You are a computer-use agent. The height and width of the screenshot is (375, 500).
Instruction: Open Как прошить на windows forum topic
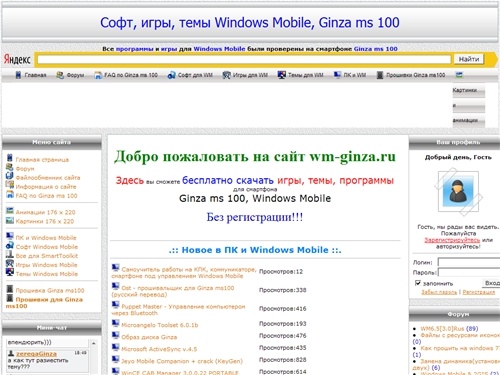460,348
